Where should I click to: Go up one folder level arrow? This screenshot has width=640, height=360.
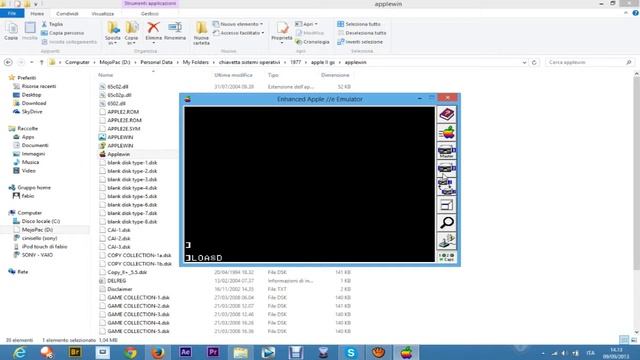tap(41, 62)
